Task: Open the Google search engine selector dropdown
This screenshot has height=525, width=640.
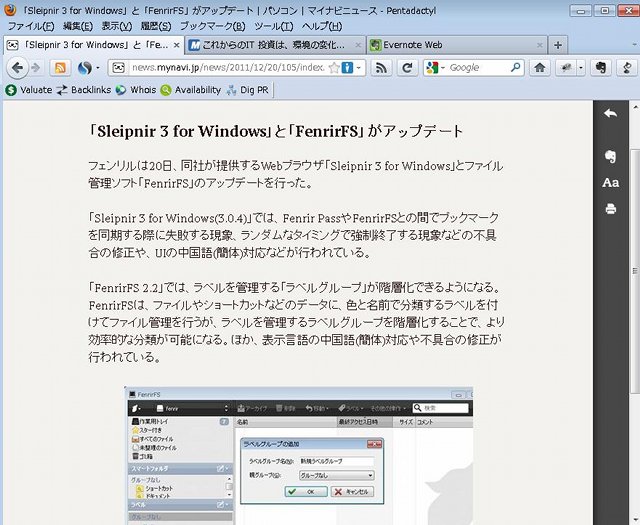Action: click(x=435, y=68)
